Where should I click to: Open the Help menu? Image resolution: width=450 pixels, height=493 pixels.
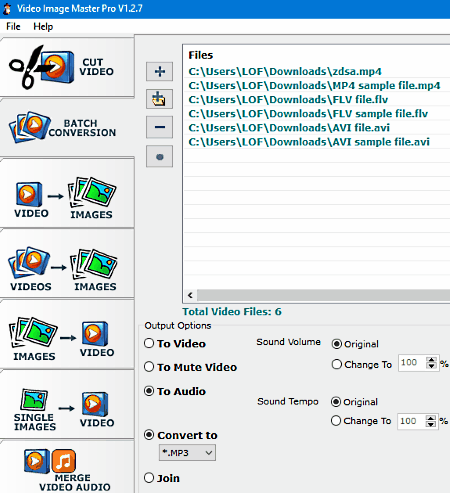point(43,26)
